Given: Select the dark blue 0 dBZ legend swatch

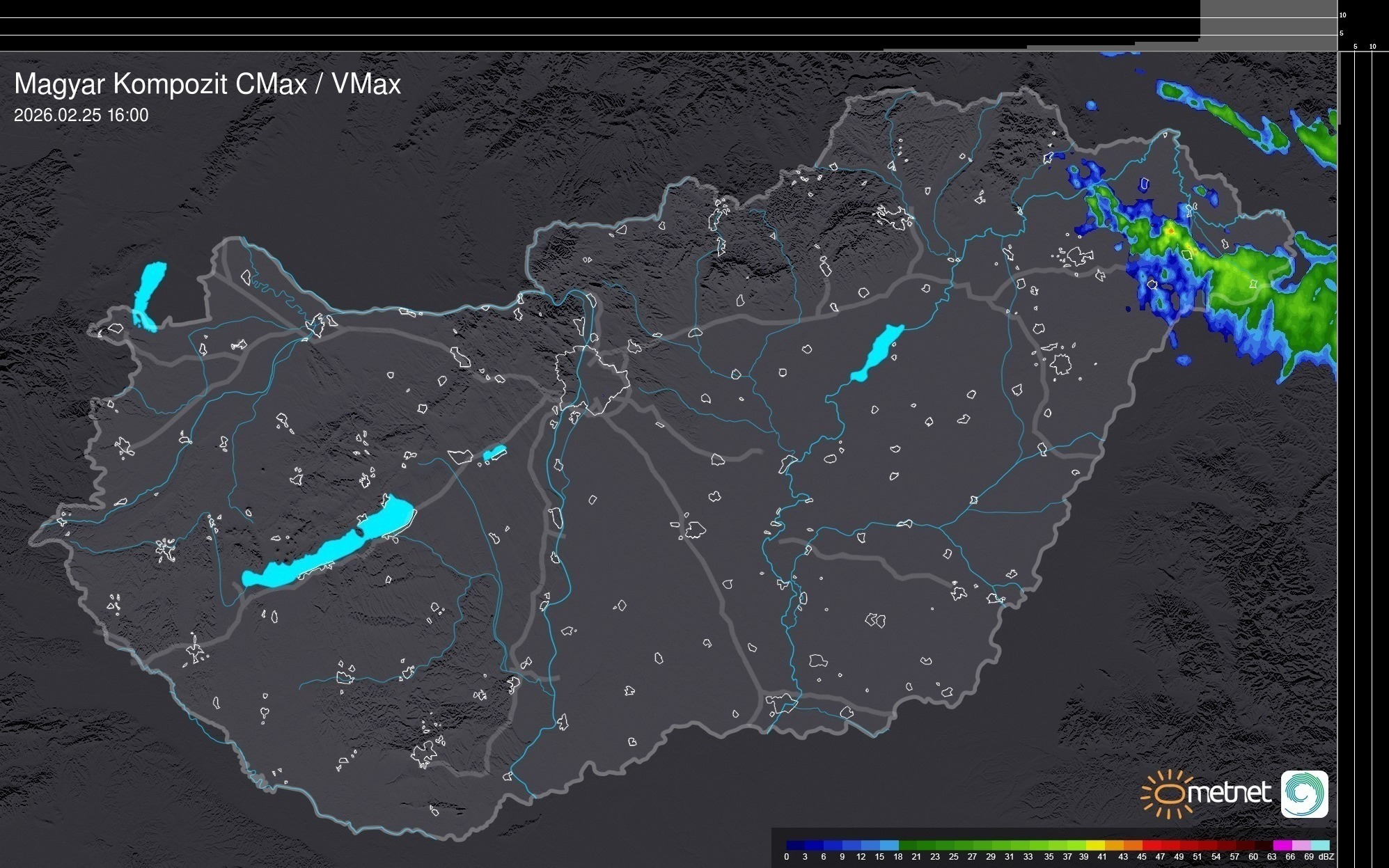Looking at the screenshot, I should pyautogui.click(x=795, y=845).
